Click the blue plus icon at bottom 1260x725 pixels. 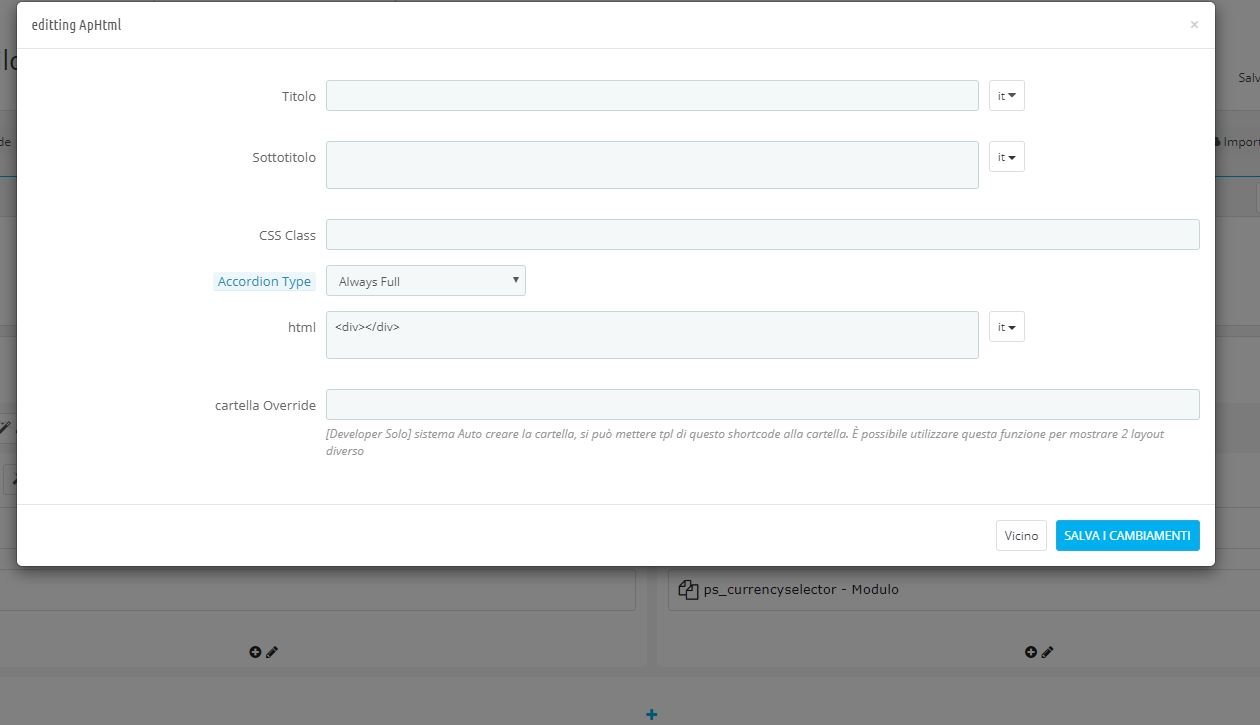[x=652, y=714]
